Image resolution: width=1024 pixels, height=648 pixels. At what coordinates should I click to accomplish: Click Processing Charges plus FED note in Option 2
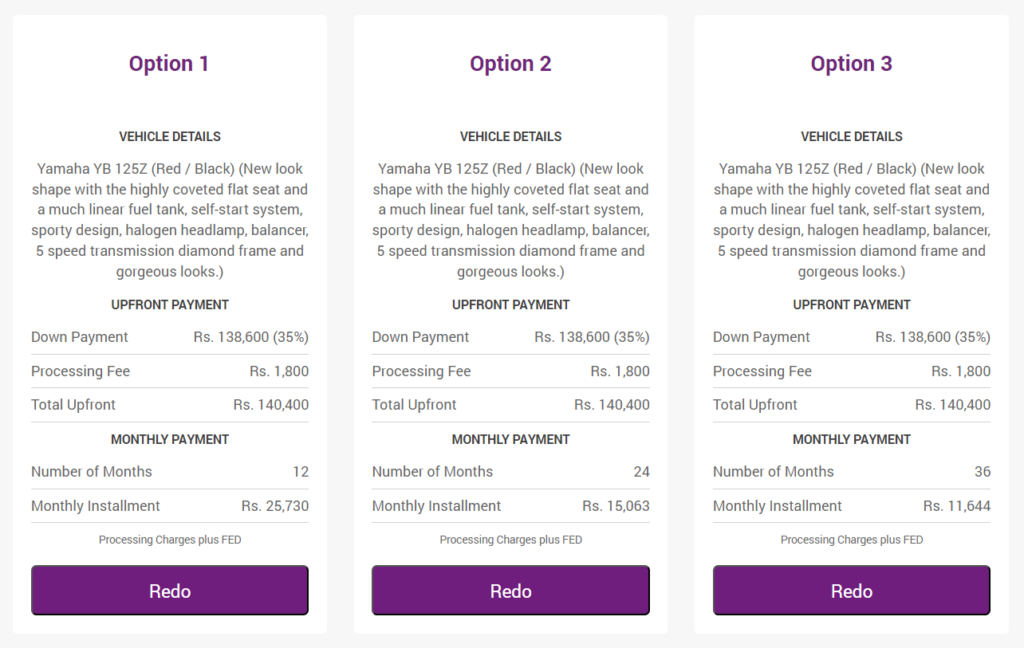click(x=511, y=540)
